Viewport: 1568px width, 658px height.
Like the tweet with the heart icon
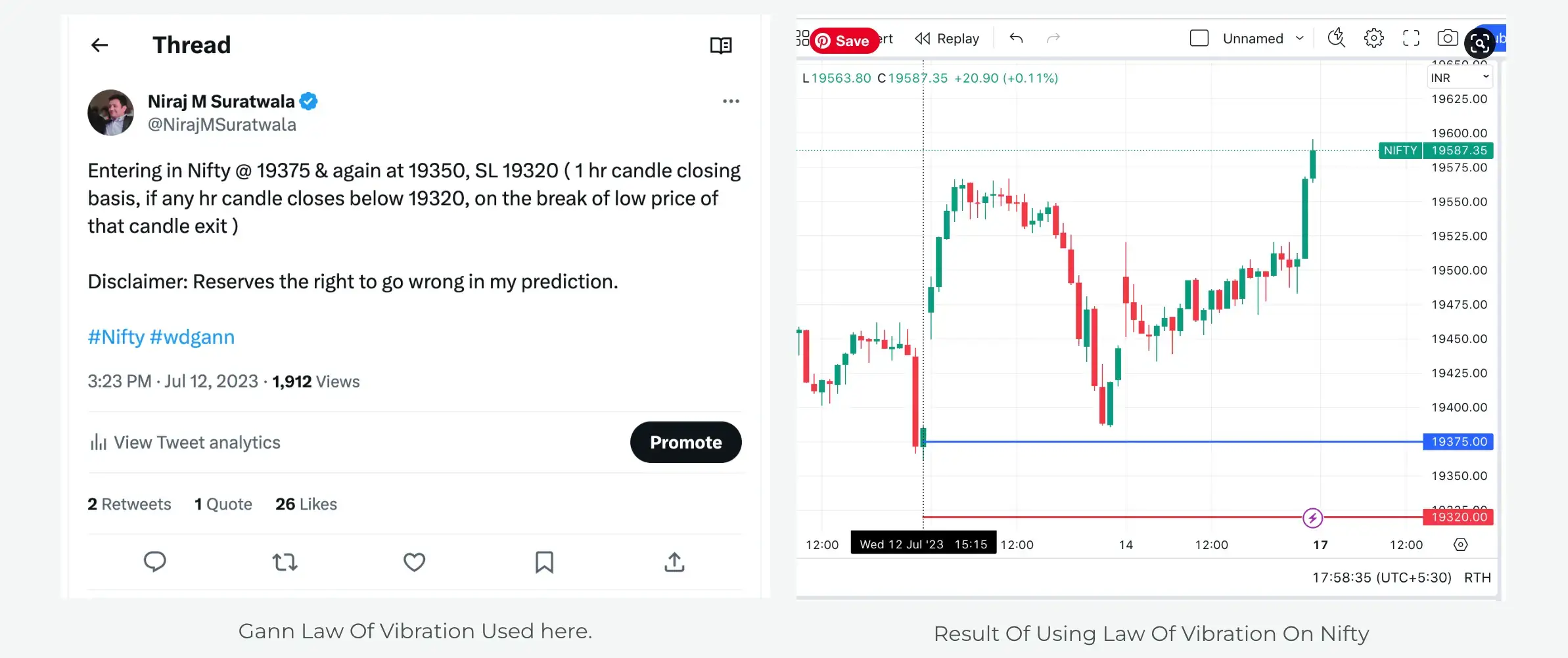tap(413, 562)
